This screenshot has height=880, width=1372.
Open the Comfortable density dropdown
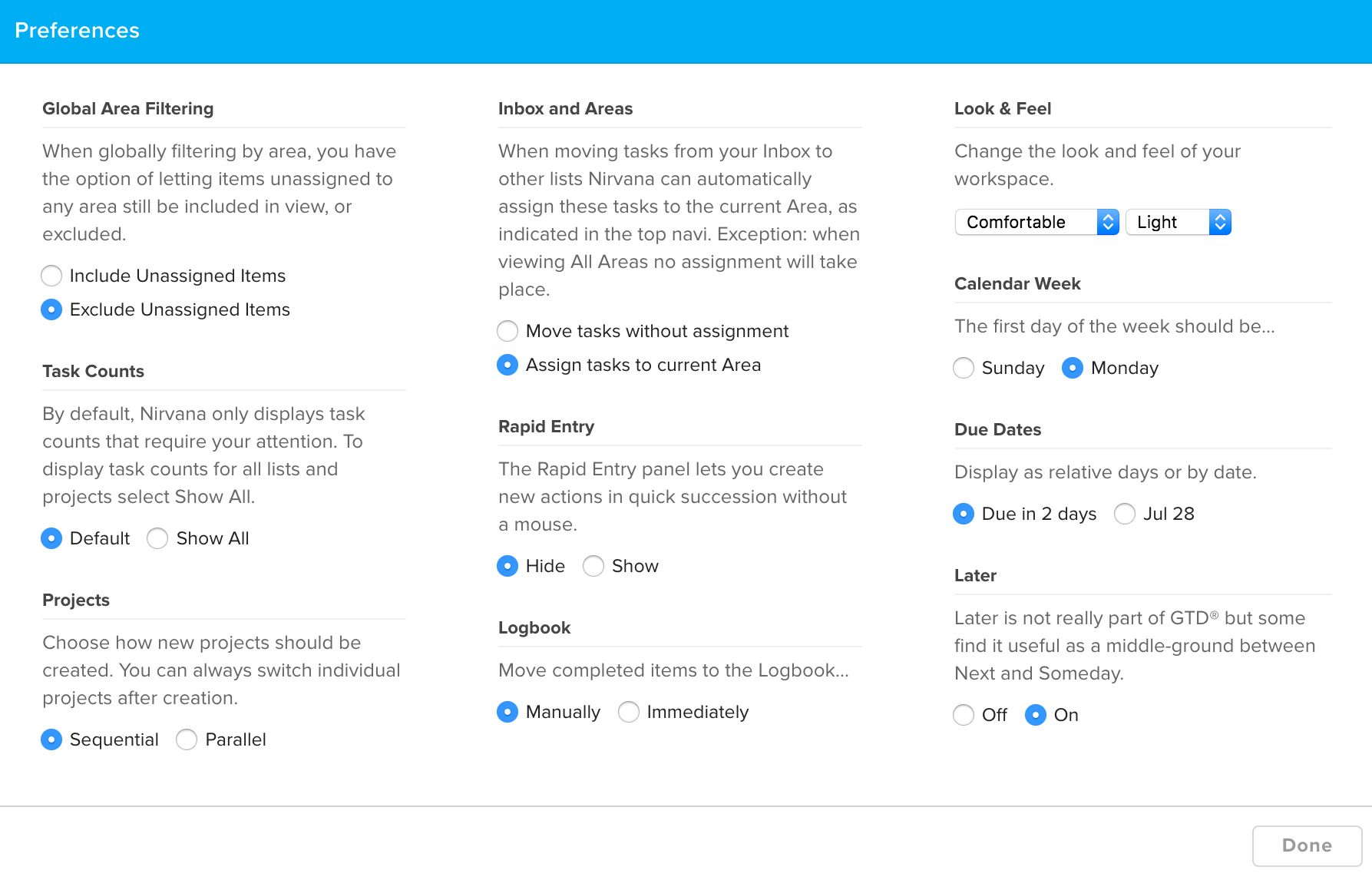coord(1036,222)
